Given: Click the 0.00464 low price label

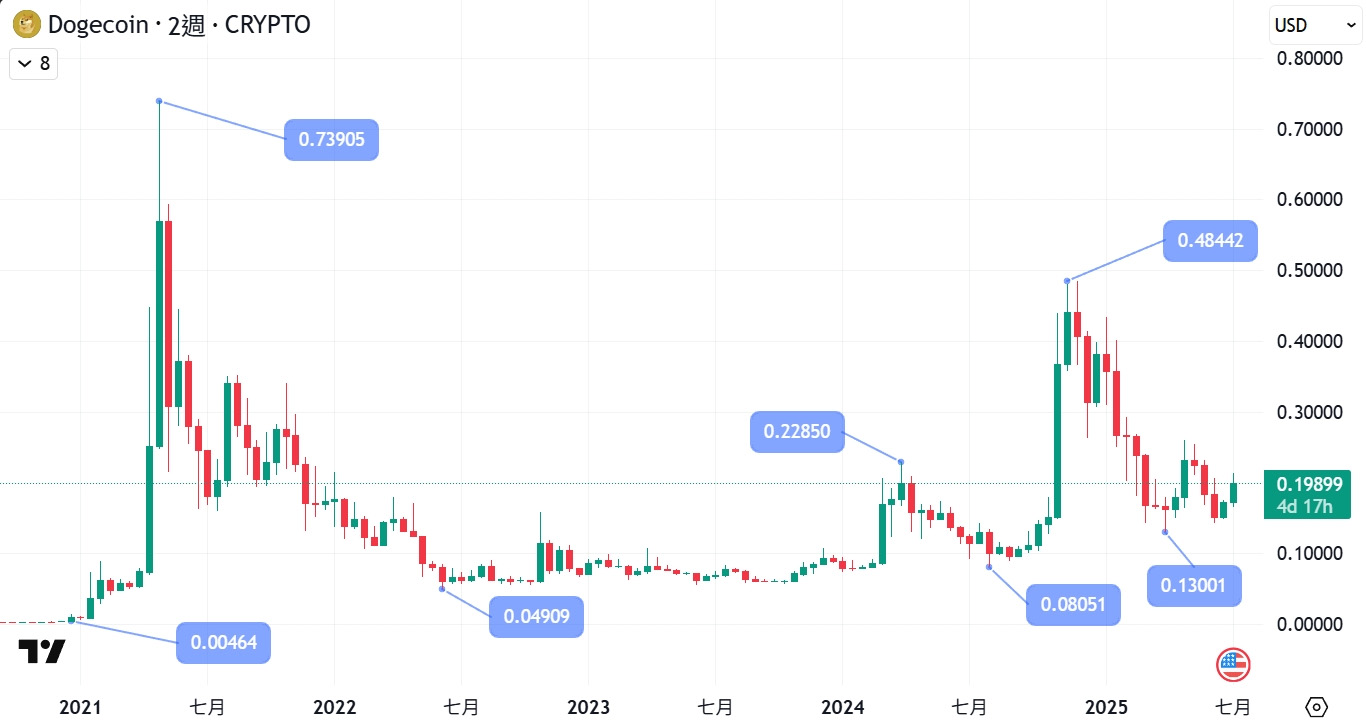Looking at the screenshot, I should click(224, 642).
